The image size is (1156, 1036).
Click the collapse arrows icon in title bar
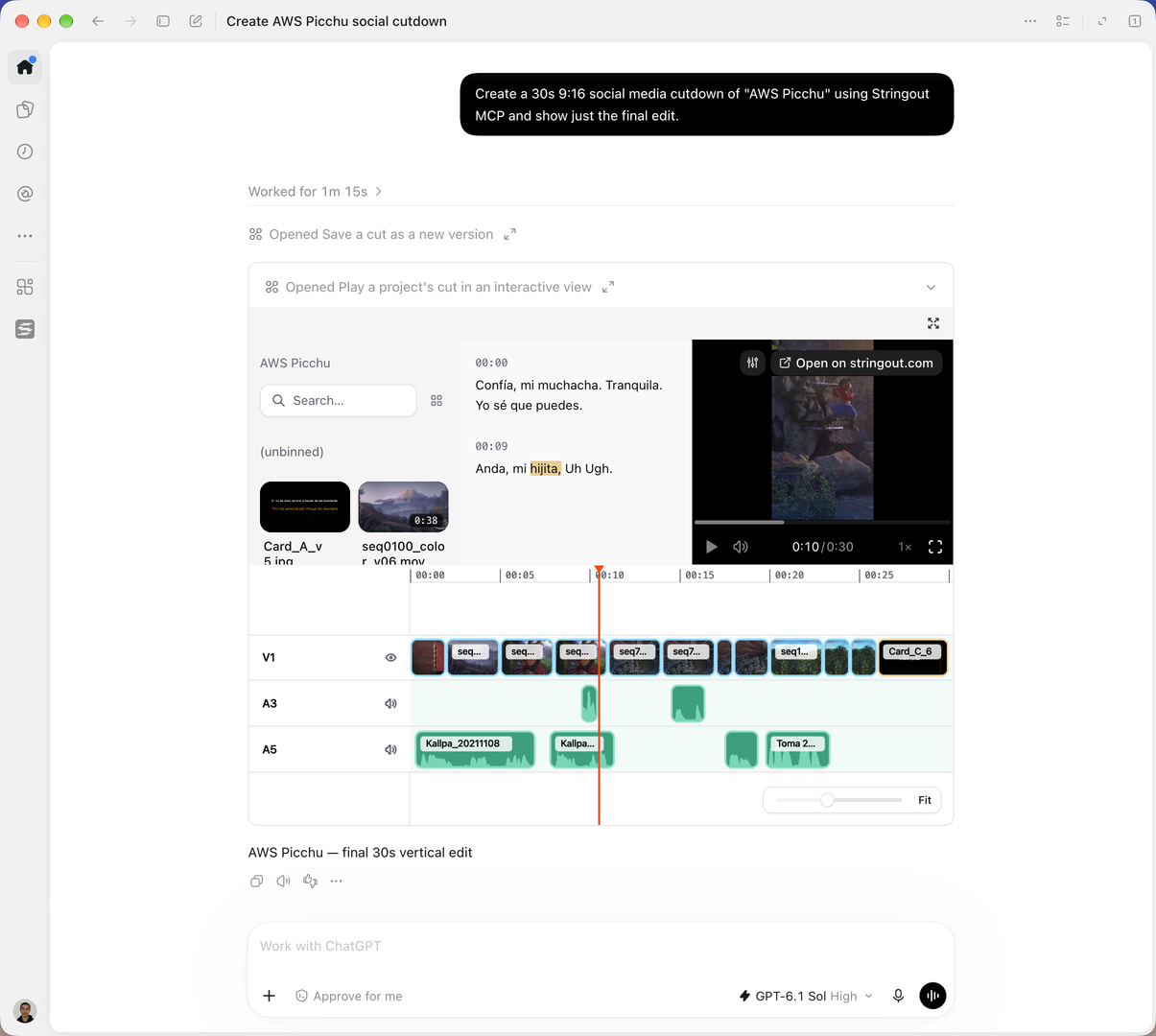(1102, 21)
